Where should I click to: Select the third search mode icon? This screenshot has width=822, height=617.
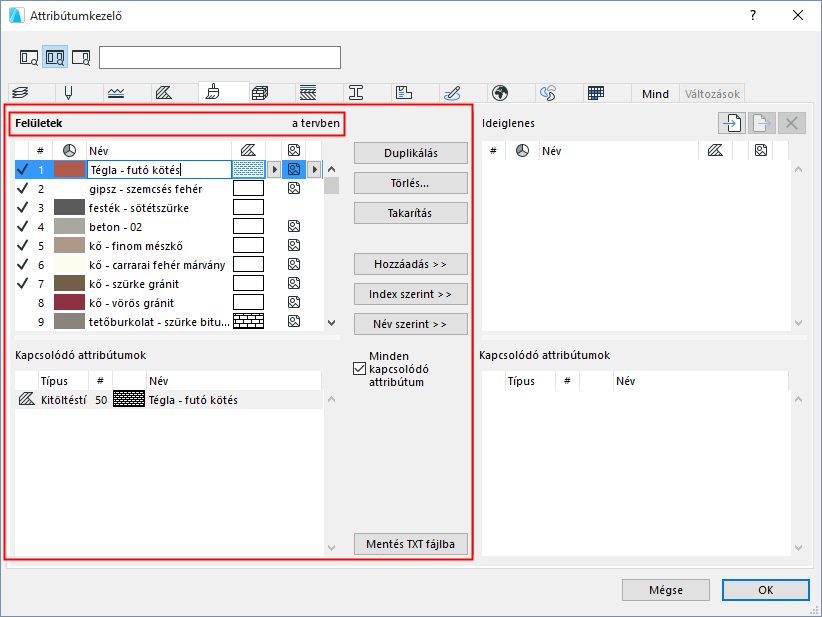pos(81,57)
